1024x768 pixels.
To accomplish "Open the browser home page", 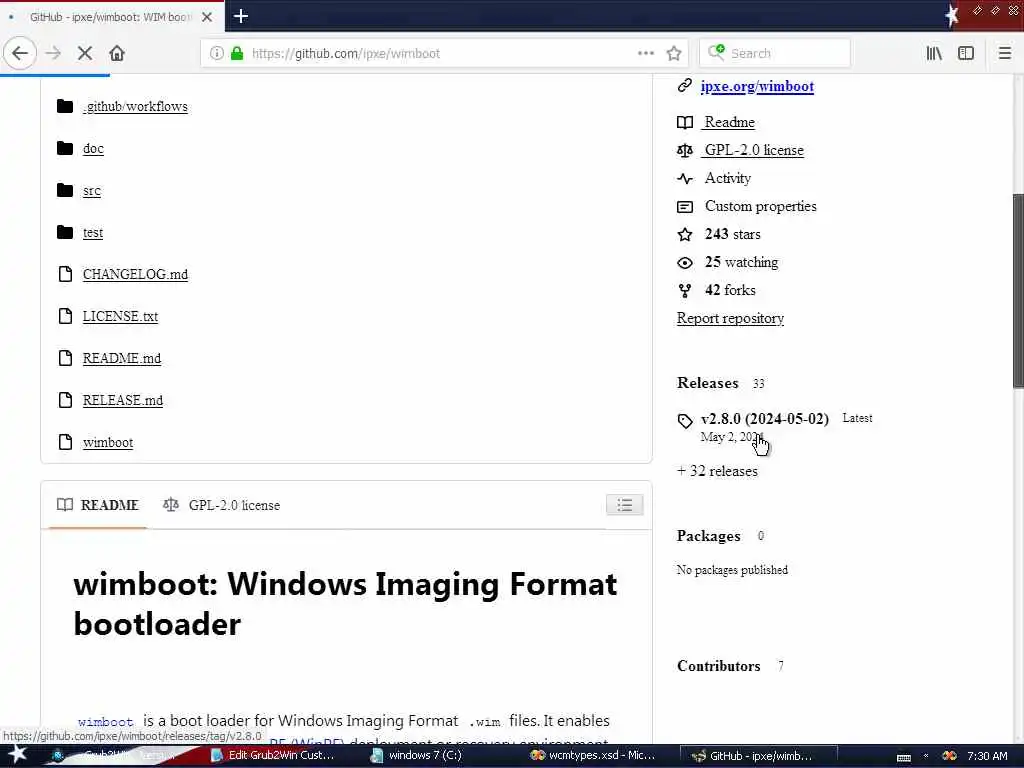I will [117, 53].
